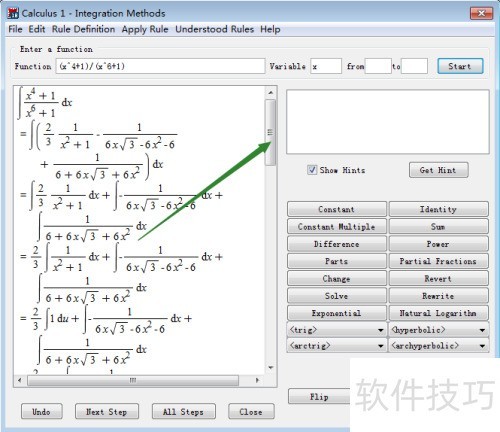Open the Edit menu
500x432 pixels.
[x=37, y=29]
